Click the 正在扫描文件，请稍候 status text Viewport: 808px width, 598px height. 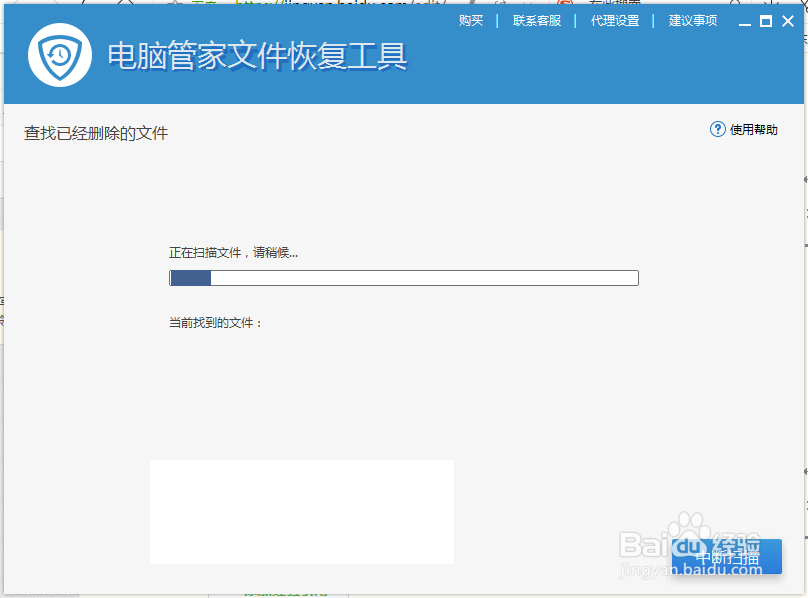coord(233,253)
